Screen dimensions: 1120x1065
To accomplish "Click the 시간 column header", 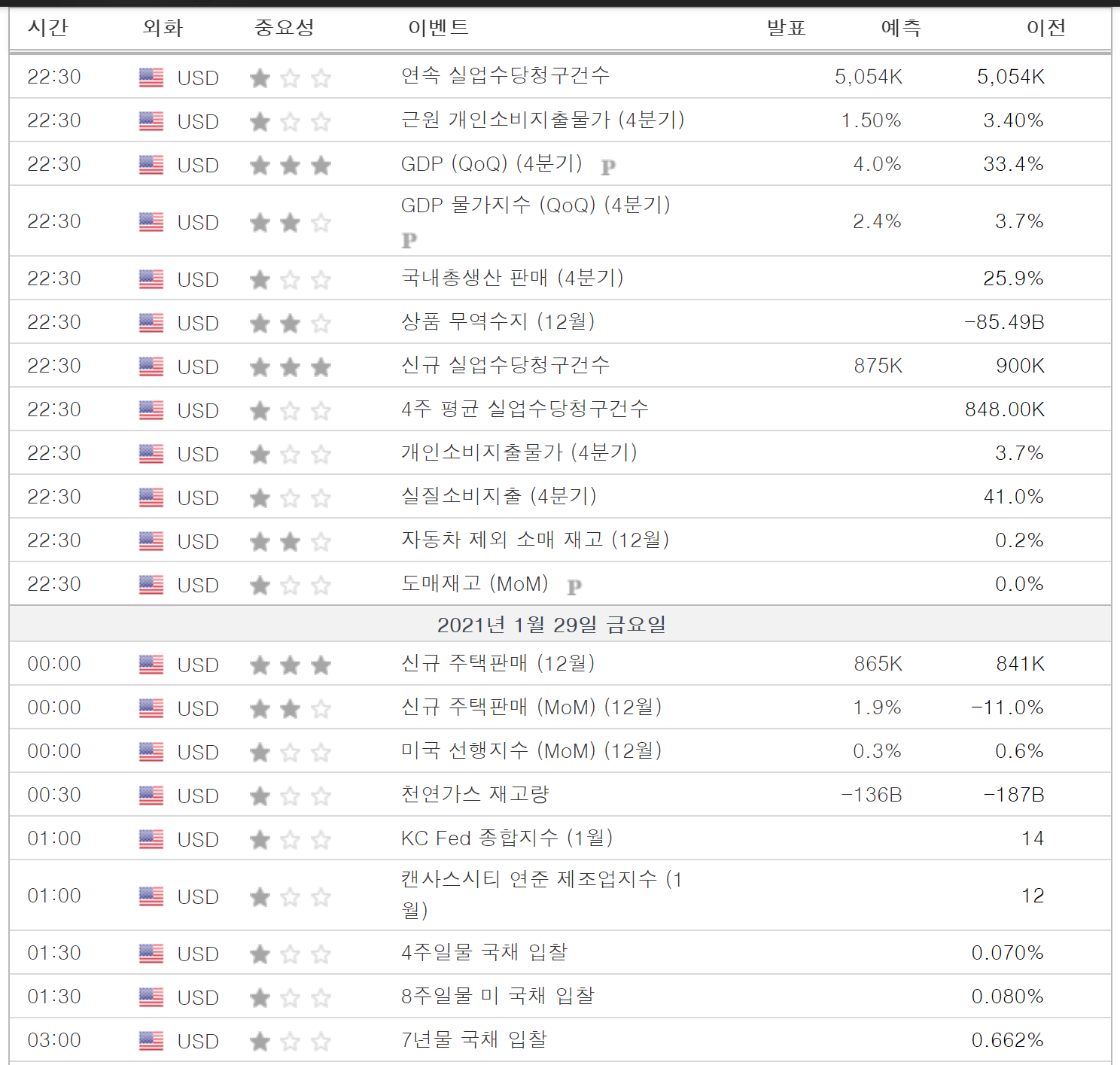I will (x=47, y=28).
